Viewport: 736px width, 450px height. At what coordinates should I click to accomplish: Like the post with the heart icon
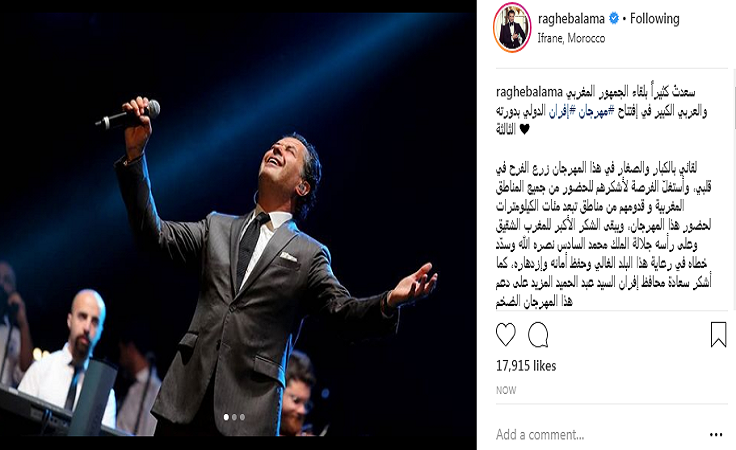point(506,335)
